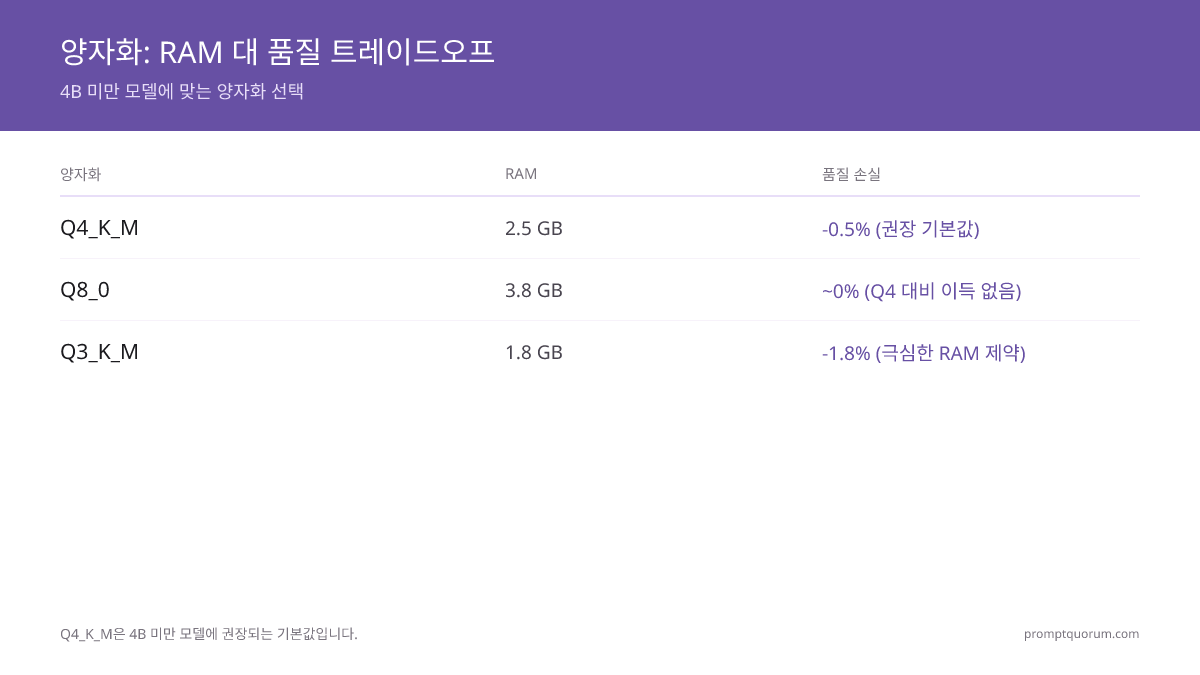Open the promptquorum.com link

1081,634
